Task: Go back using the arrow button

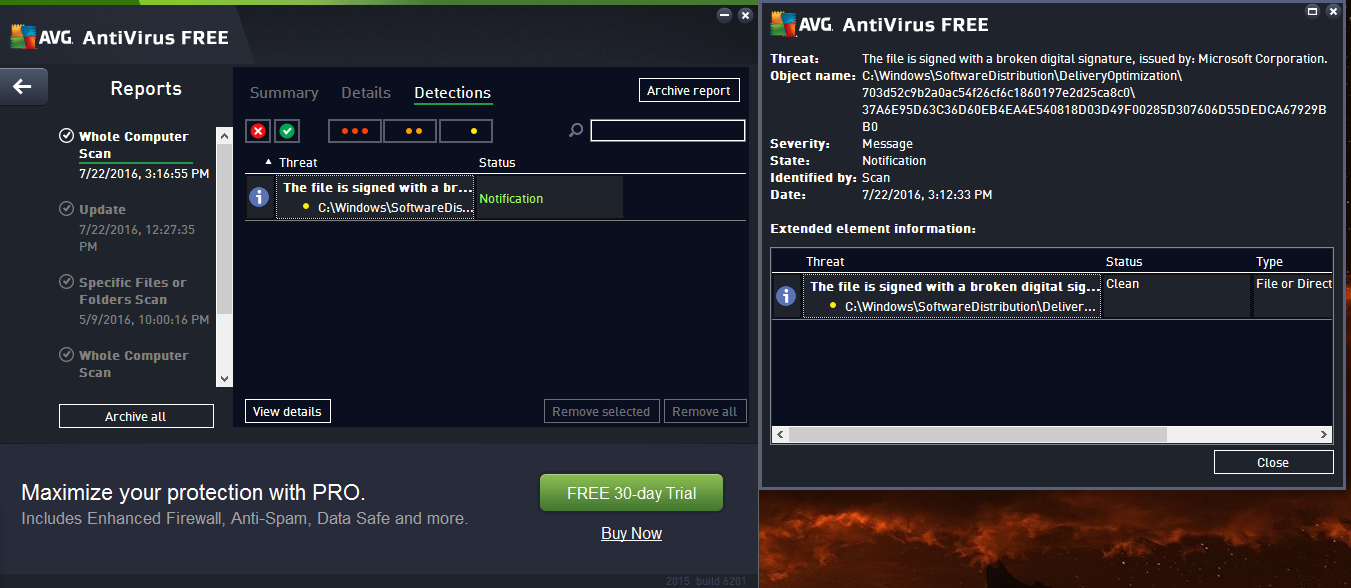Action: [23, 87]
